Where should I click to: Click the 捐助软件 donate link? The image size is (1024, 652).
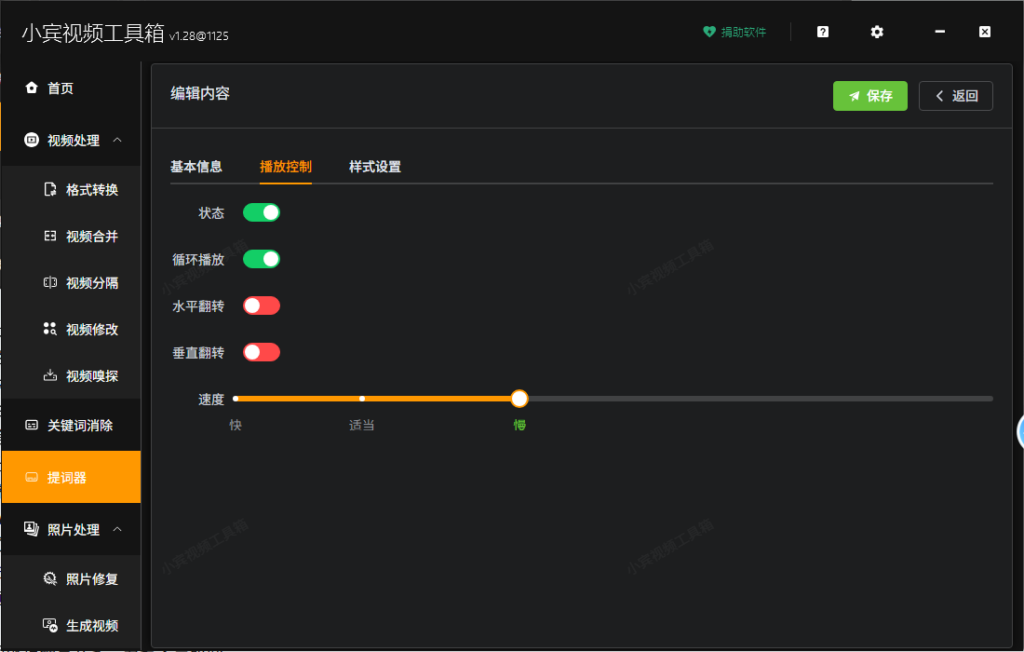pos(734,31)
